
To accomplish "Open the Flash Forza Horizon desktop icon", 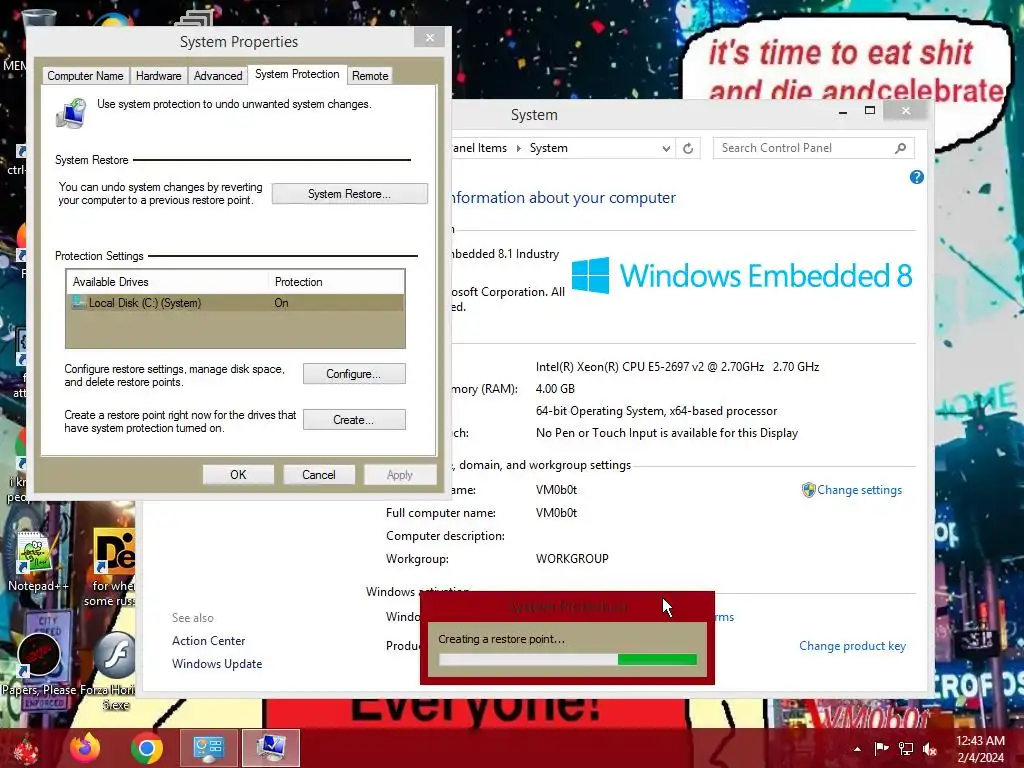I will (x=116, y=670).
